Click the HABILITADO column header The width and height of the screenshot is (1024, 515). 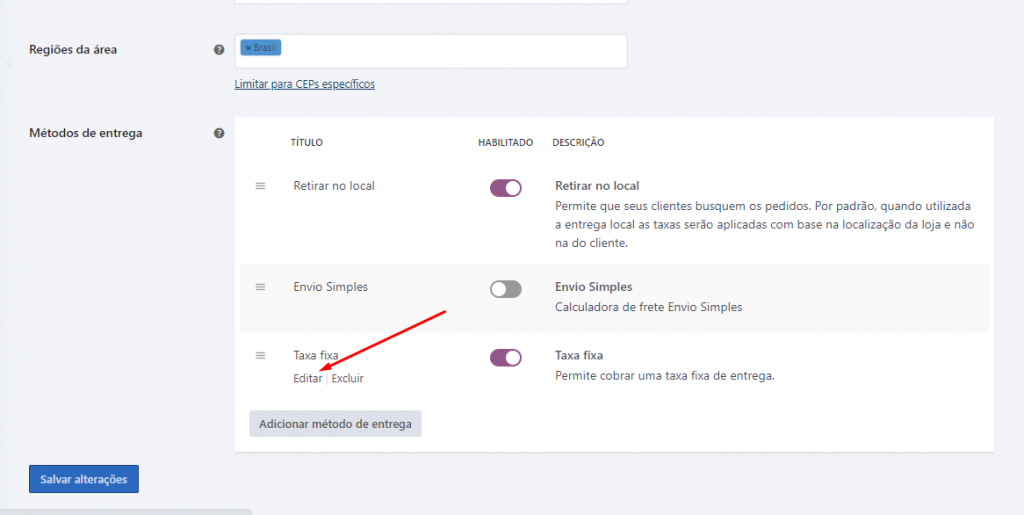506,143
